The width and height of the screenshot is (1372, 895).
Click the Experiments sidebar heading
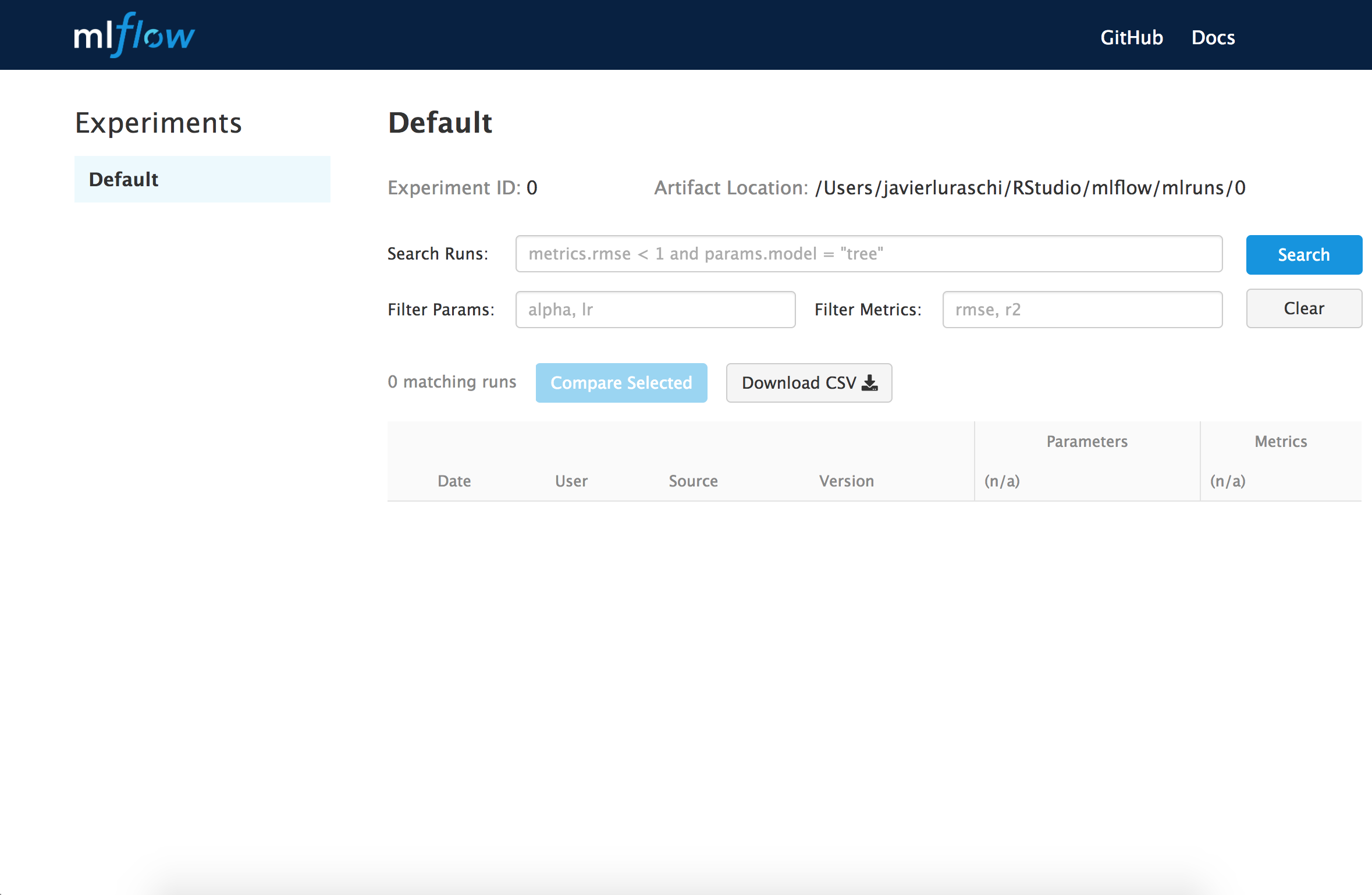coord(158,123)
